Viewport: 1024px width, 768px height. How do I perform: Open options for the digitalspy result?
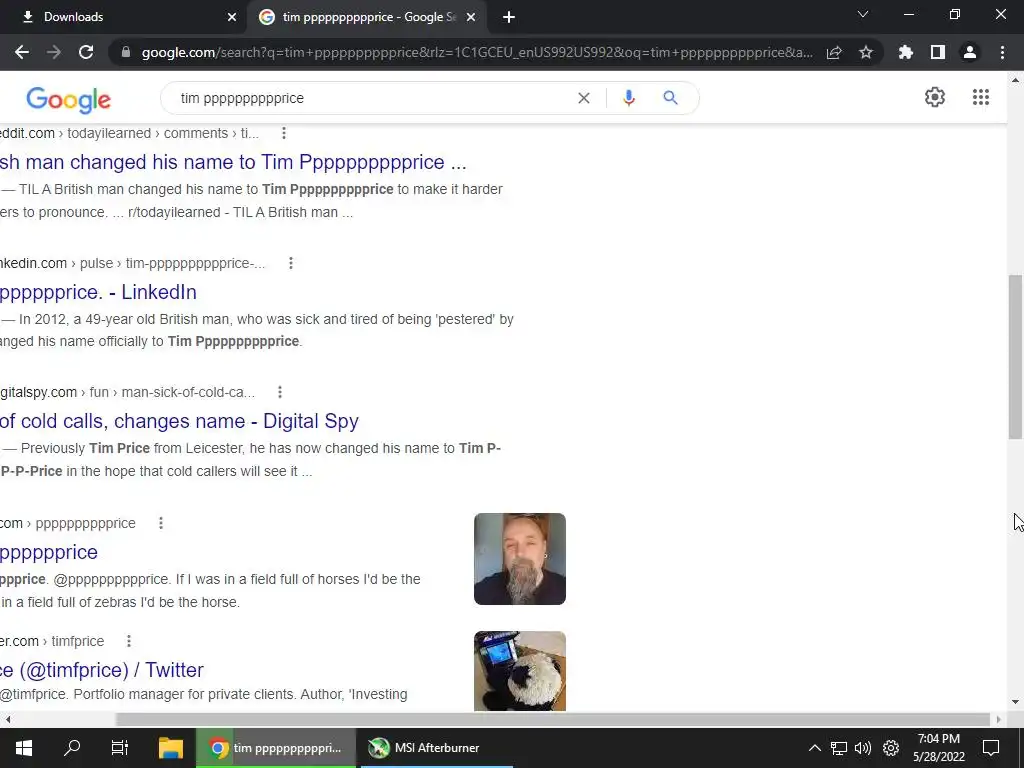pos(280,392)
